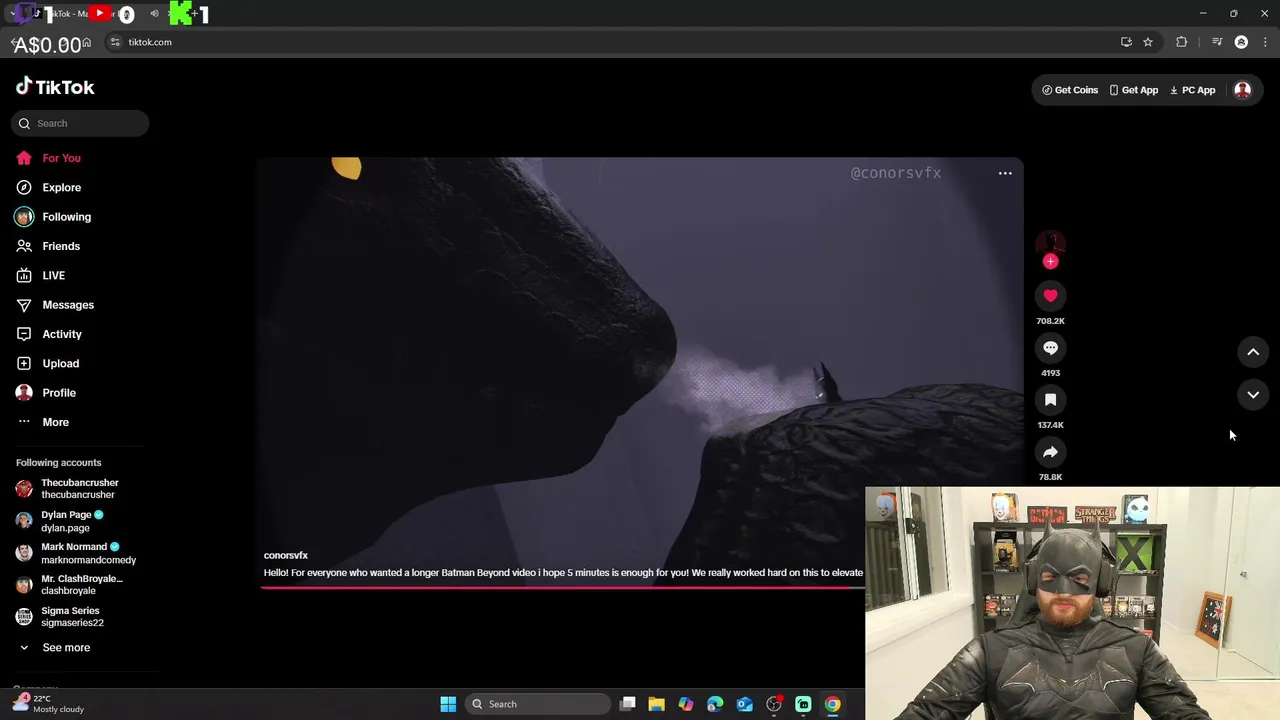Open Microsoft Edge from taskbar

[715, 704]
